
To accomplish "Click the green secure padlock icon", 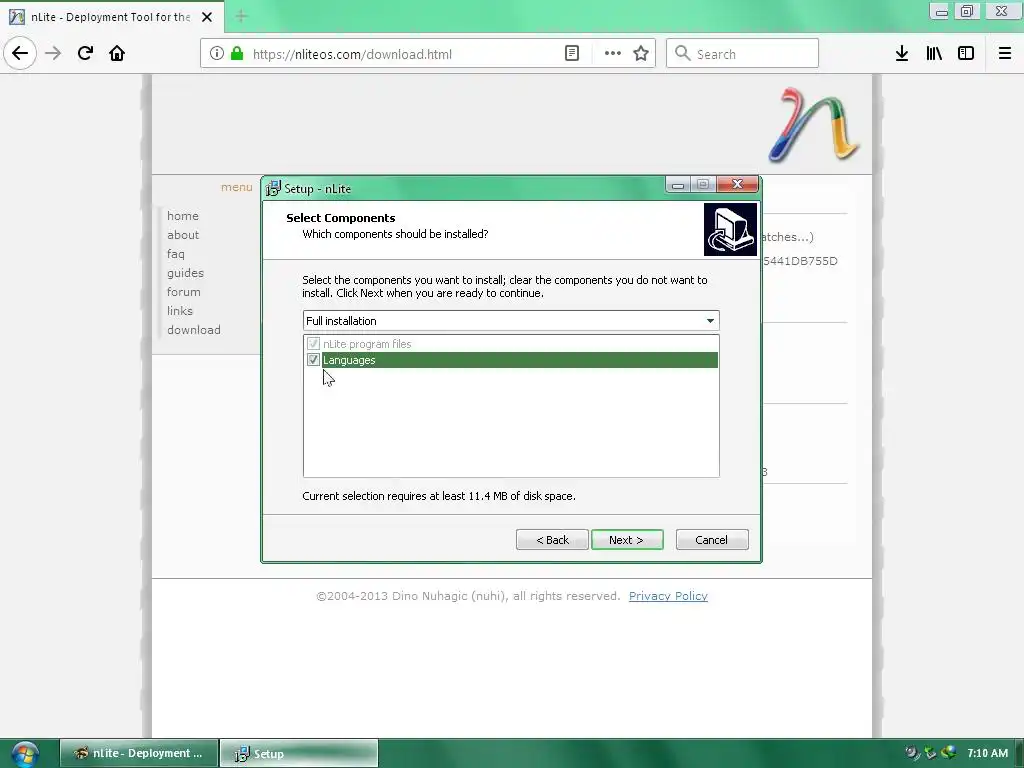I will click(x=237, y=54).
